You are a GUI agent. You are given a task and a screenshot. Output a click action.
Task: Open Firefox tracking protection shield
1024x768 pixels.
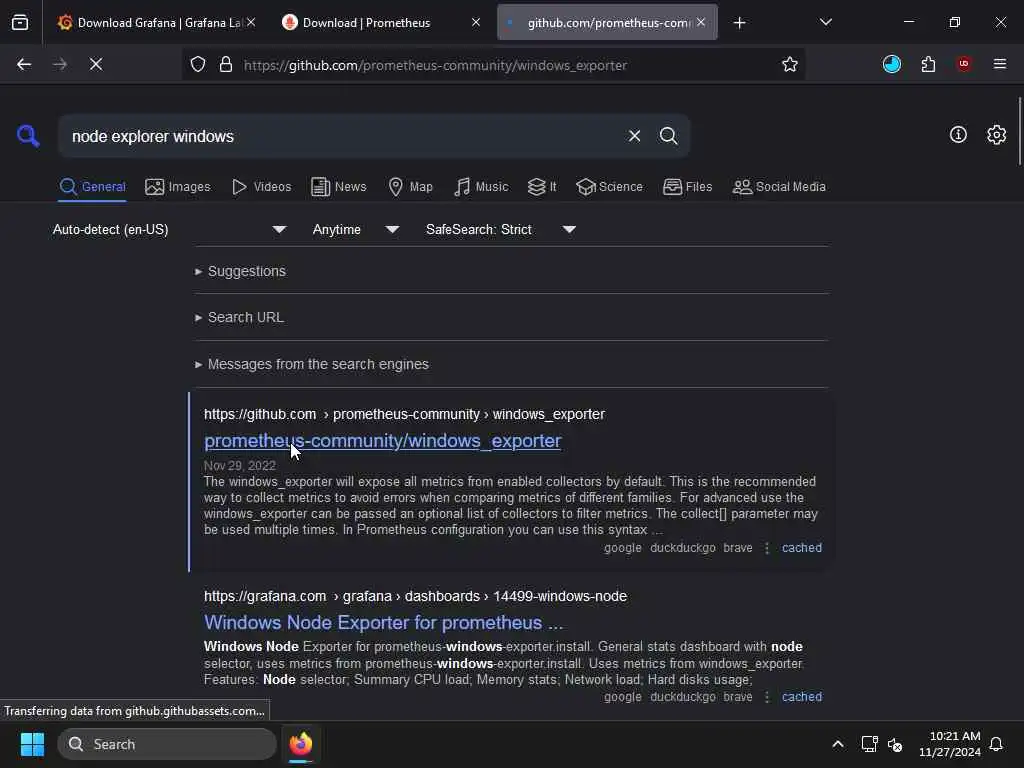click(198, 65)
